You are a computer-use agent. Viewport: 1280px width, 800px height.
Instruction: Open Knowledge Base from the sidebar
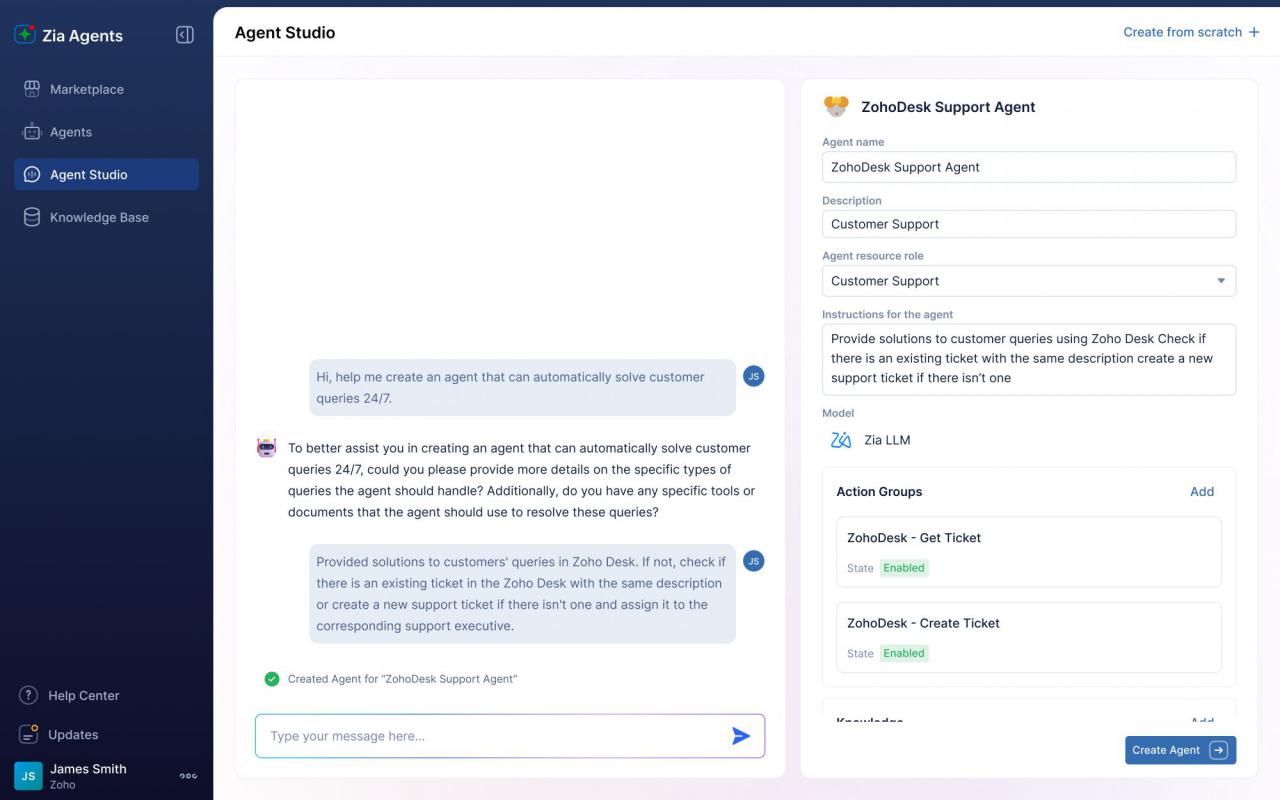(99, 217)
